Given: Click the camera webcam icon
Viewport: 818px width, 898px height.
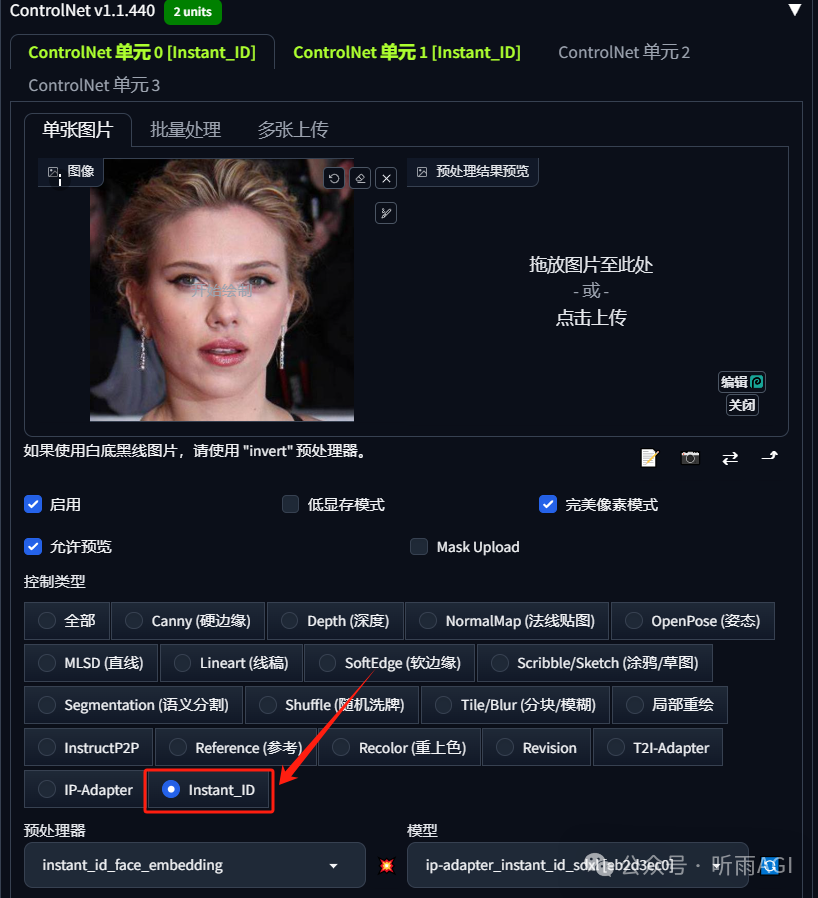Looking at the screenshot, I should (x=690, y=458).
